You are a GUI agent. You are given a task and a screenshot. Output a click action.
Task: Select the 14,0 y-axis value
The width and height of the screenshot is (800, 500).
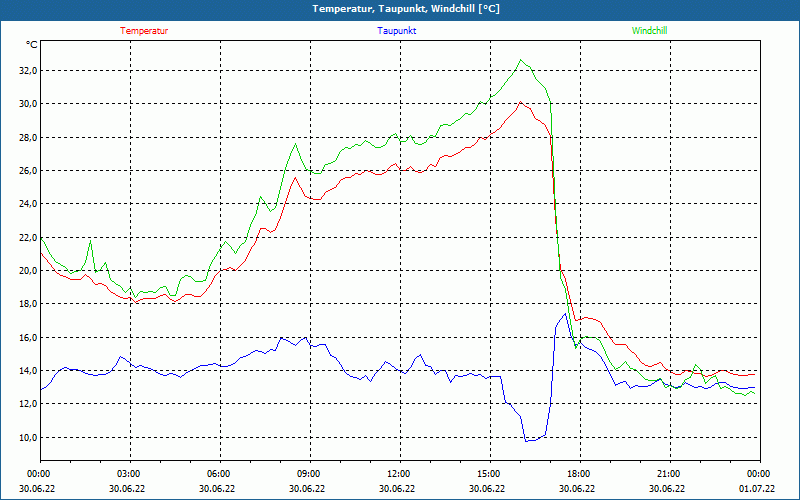28,370
